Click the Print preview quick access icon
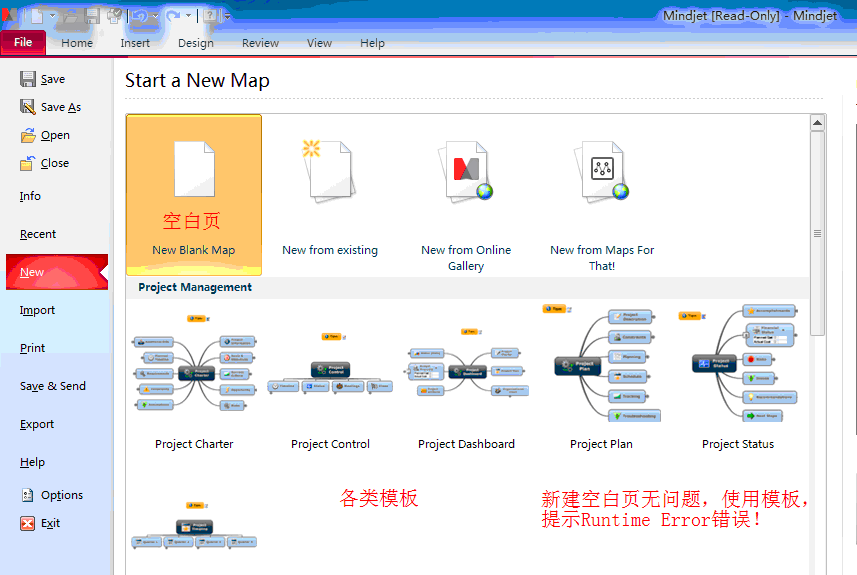The width and height of the screenshot is (857, 575). (115, 16)
